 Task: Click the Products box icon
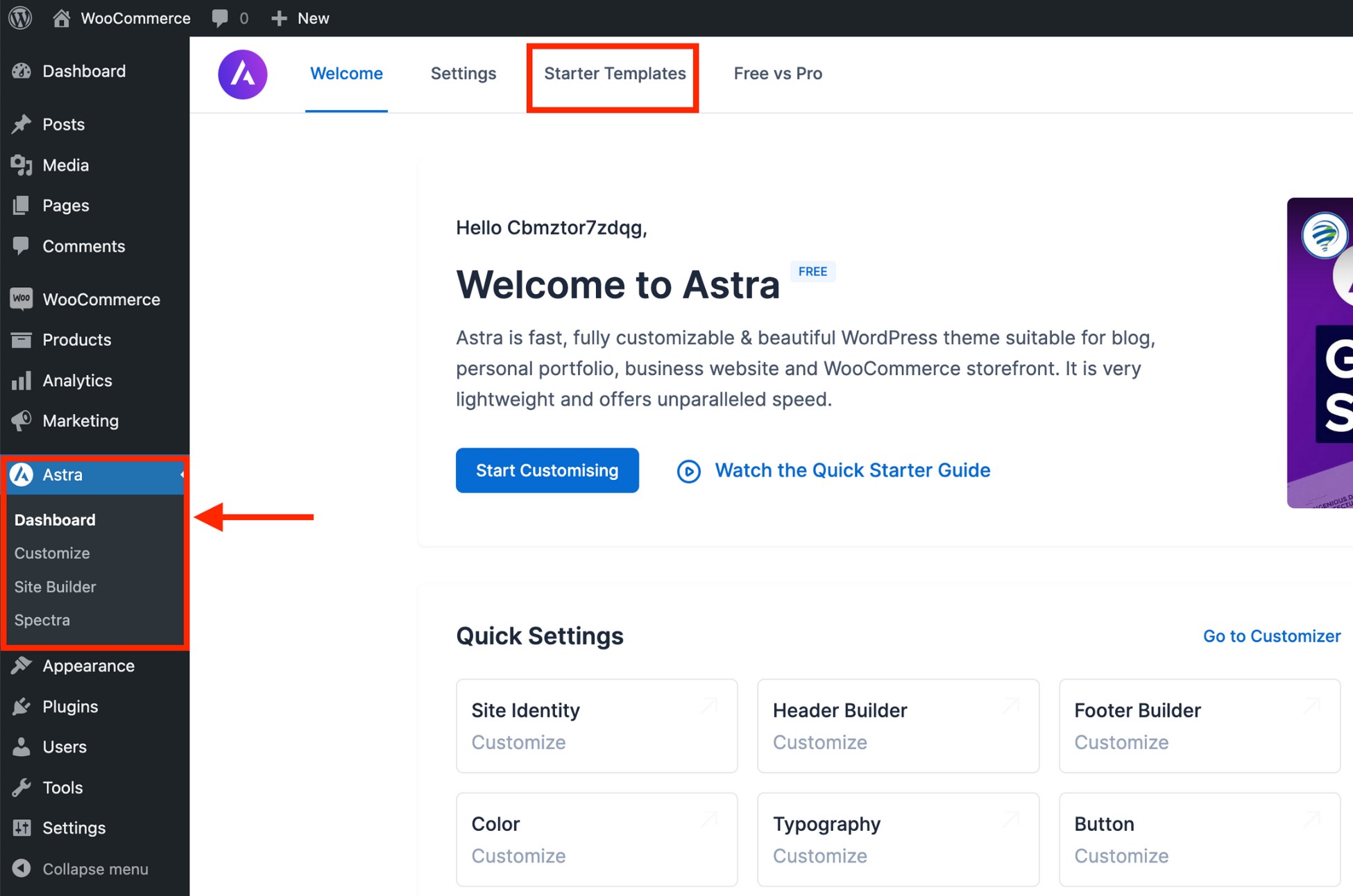(22, 340)
